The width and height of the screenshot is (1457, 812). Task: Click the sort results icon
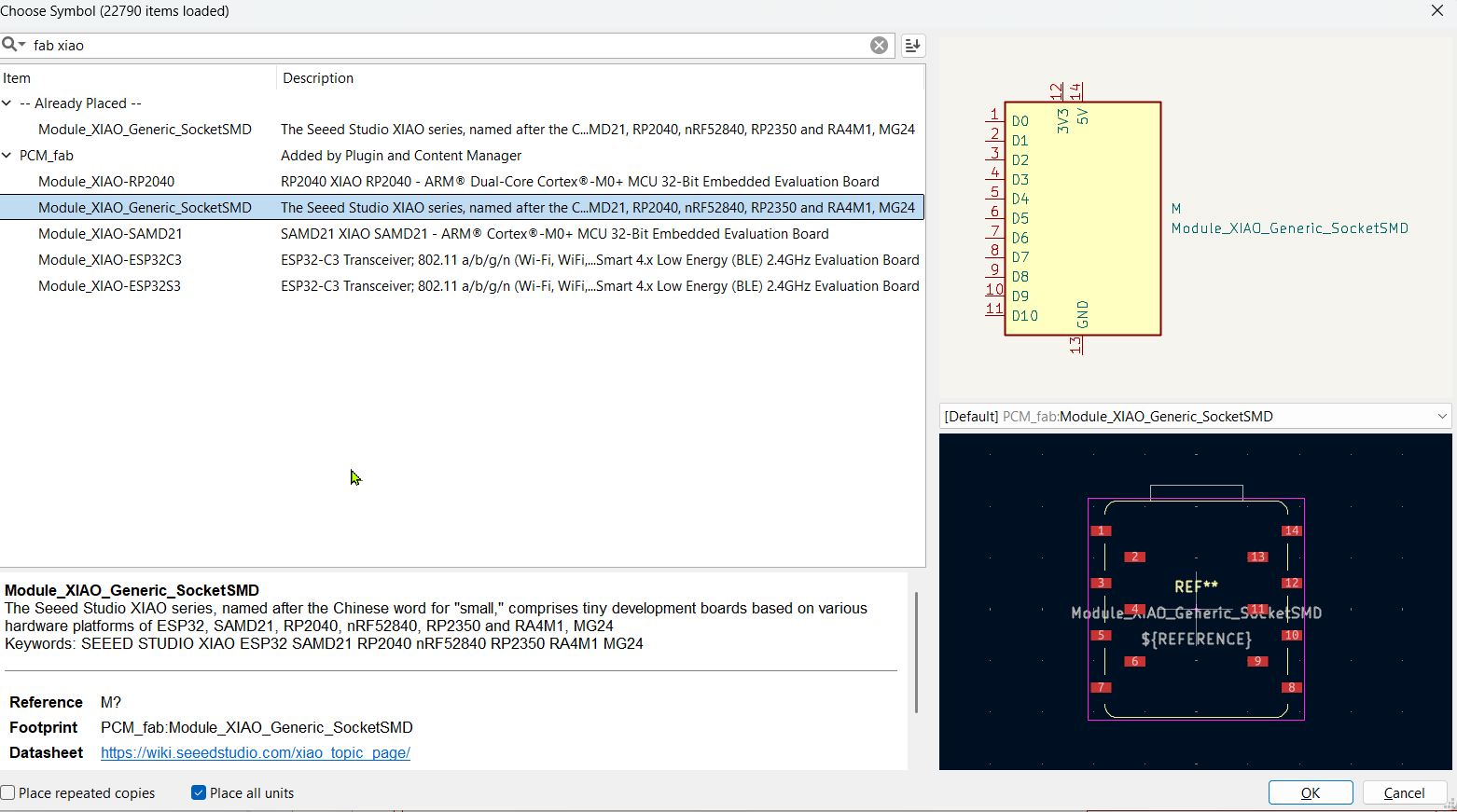point(912,45)
